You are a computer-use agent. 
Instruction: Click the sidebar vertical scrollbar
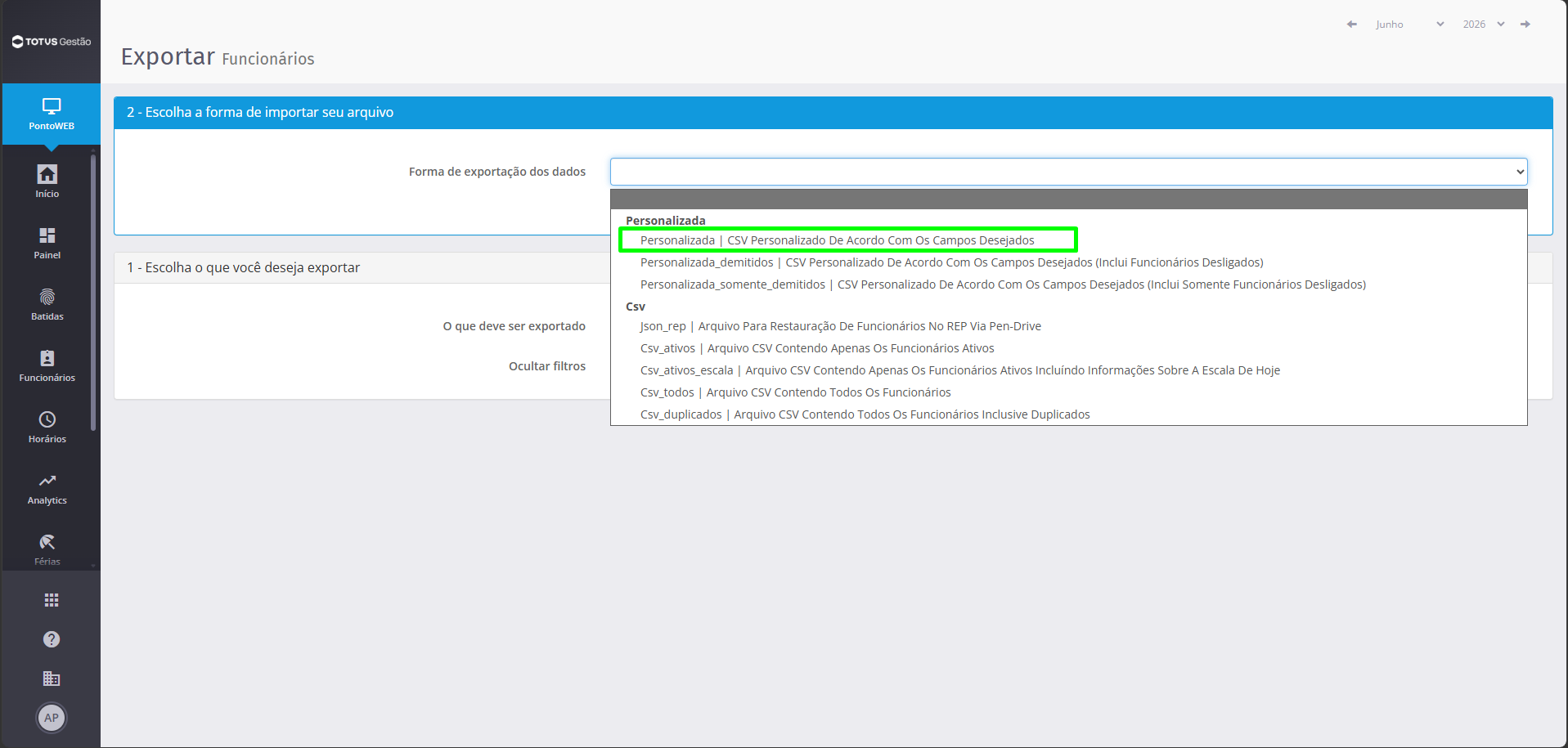click(93, 293)
